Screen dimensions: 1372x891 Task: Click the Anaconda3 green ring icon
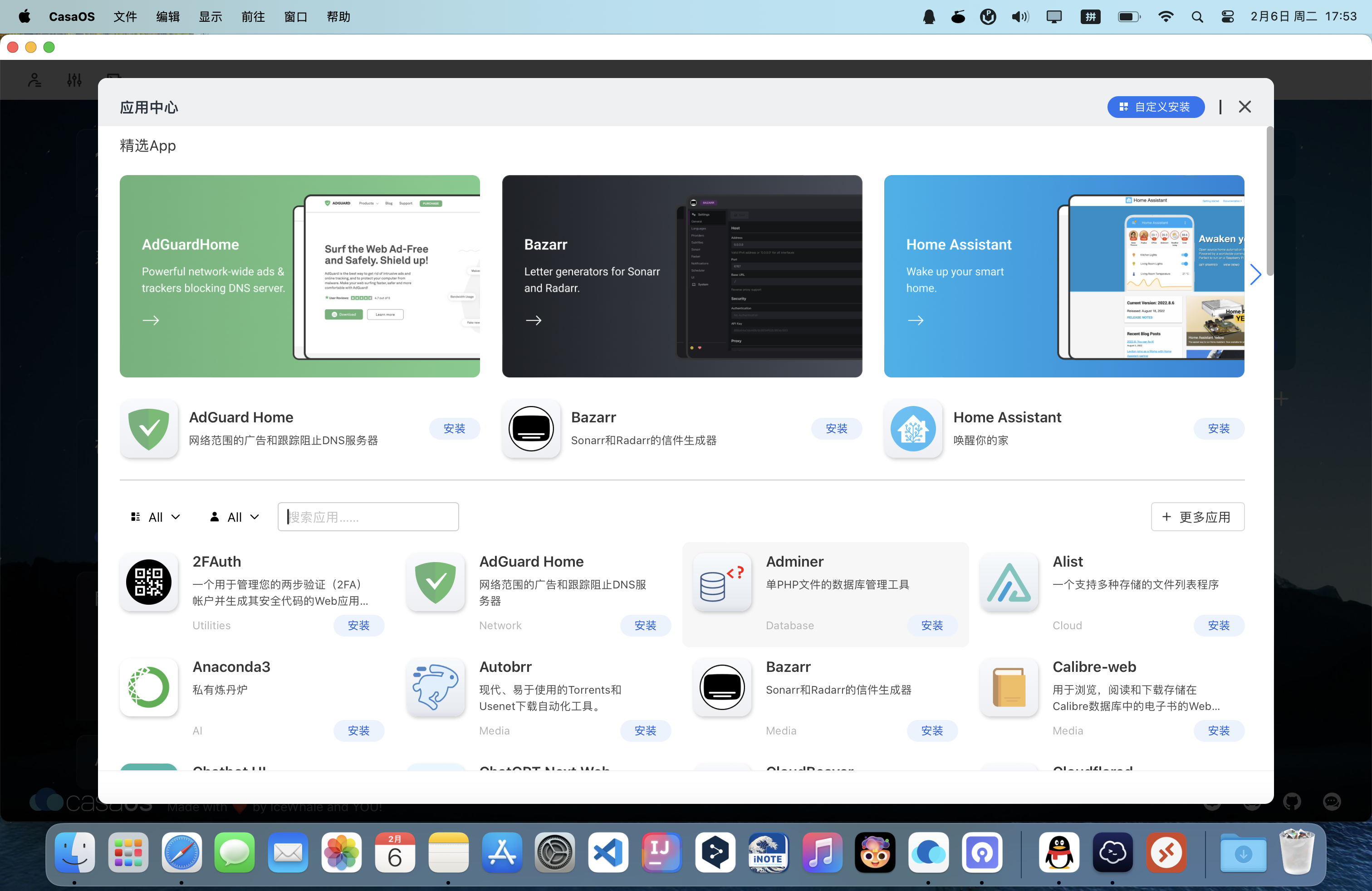coord(149,687)
